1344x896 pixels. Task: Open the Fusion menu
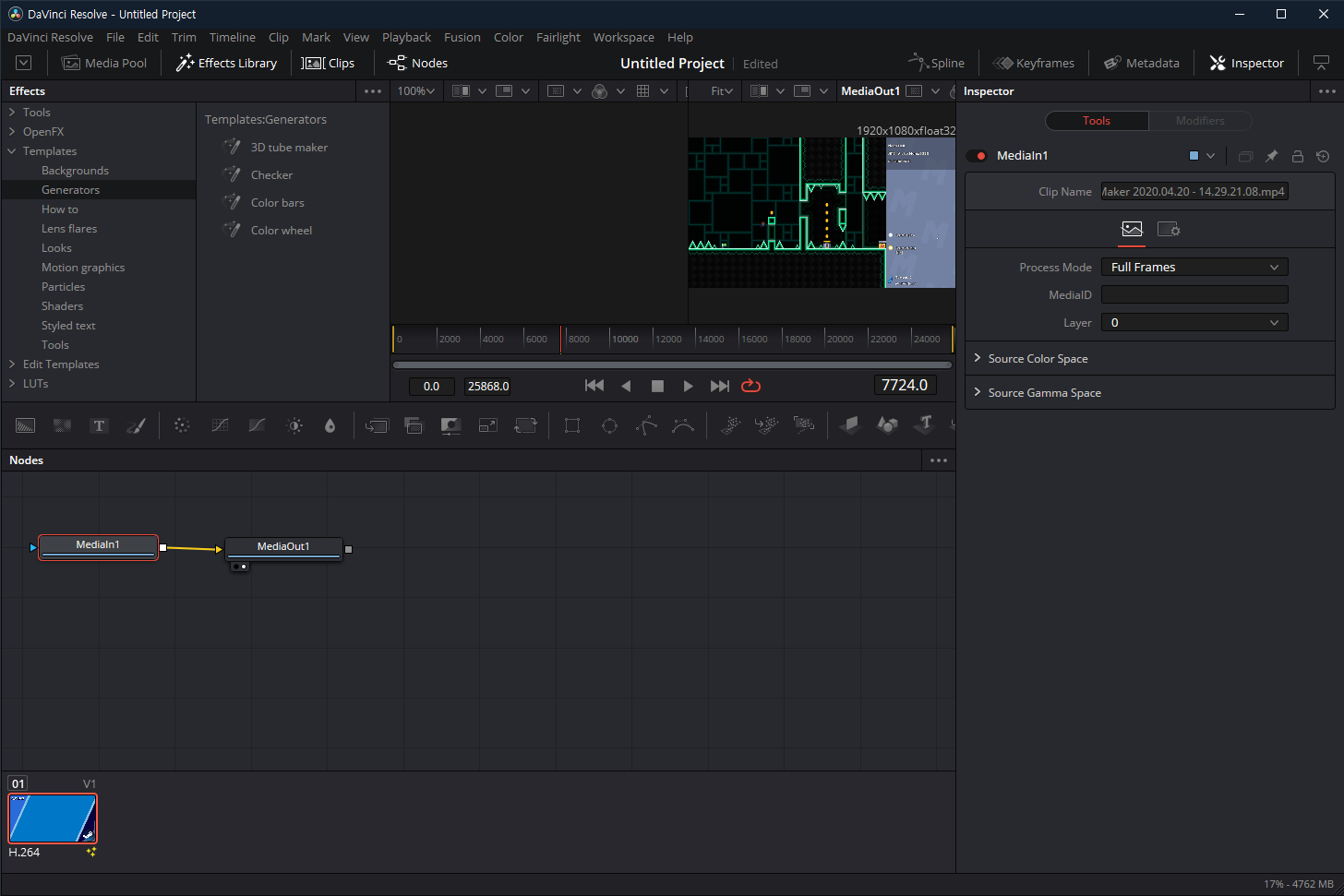coord(462,37)
